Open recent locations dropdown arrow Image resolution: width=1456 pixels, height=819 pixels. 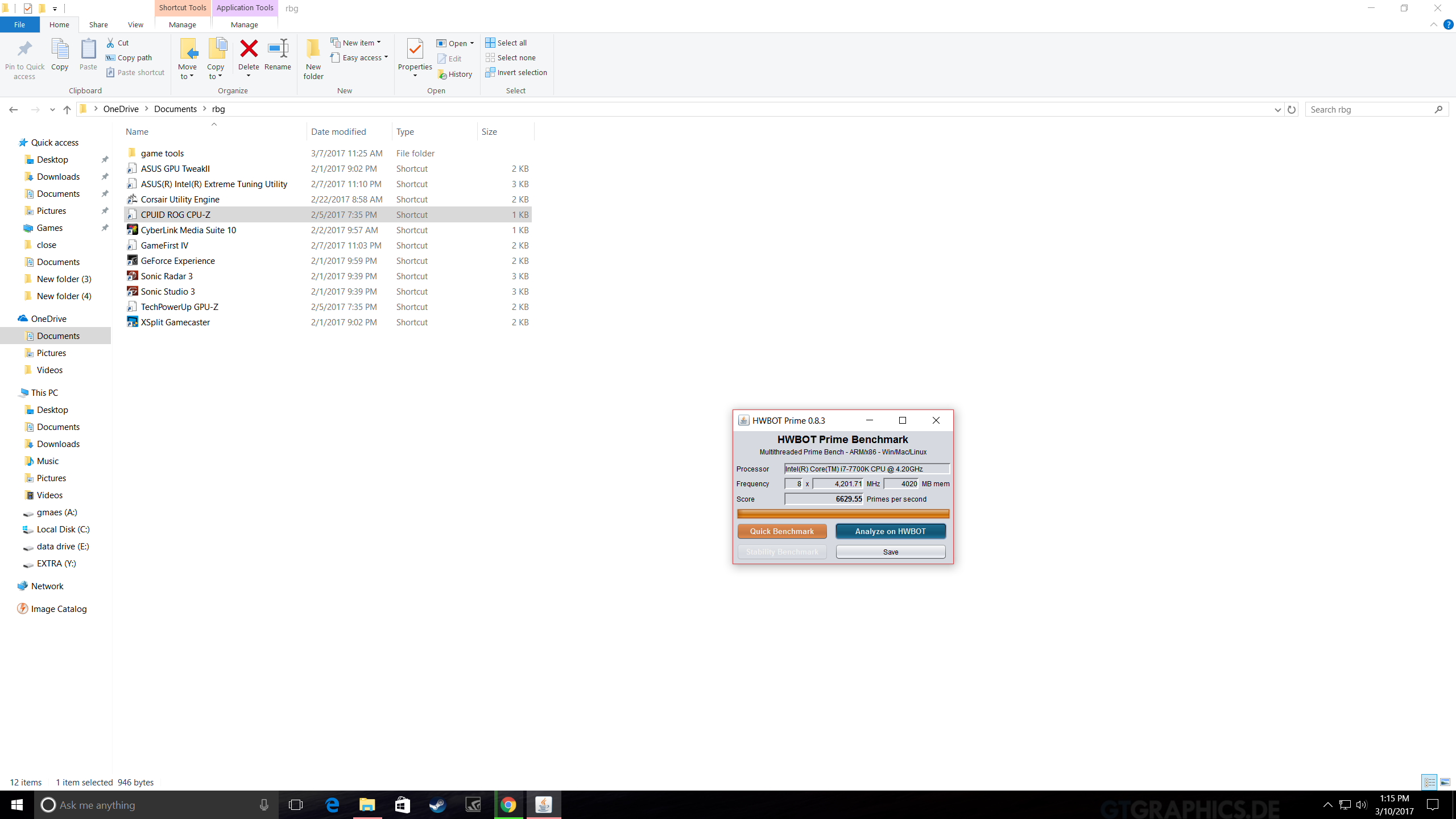[x=52, y=109]
